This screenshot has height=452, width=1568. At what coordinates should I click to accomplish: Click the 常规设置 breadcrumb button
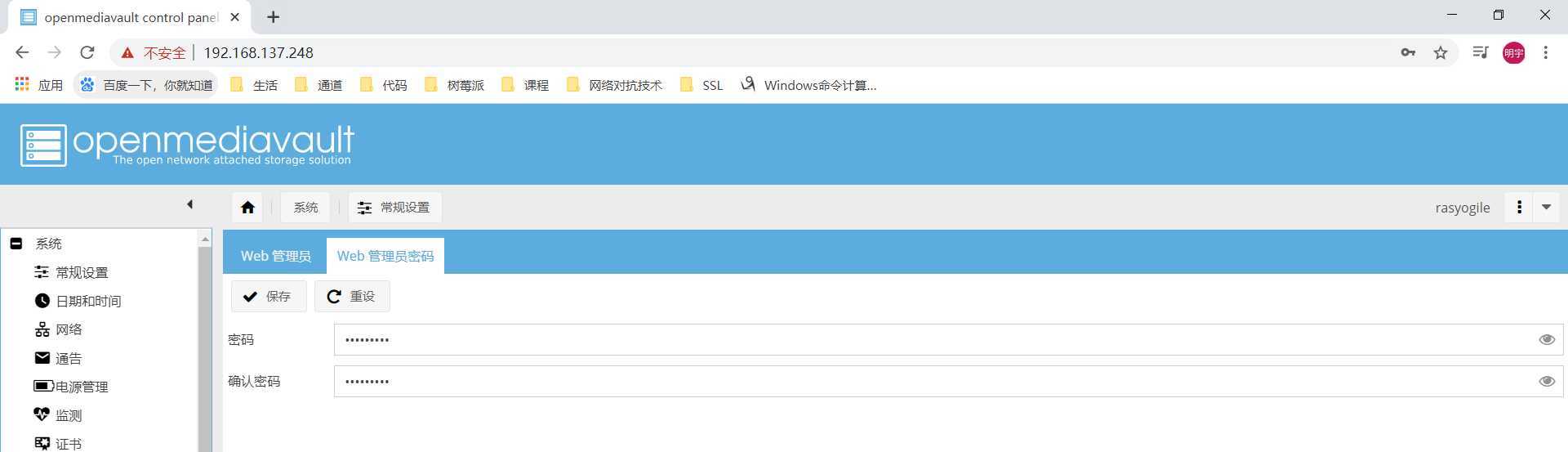tap(395, 208)
